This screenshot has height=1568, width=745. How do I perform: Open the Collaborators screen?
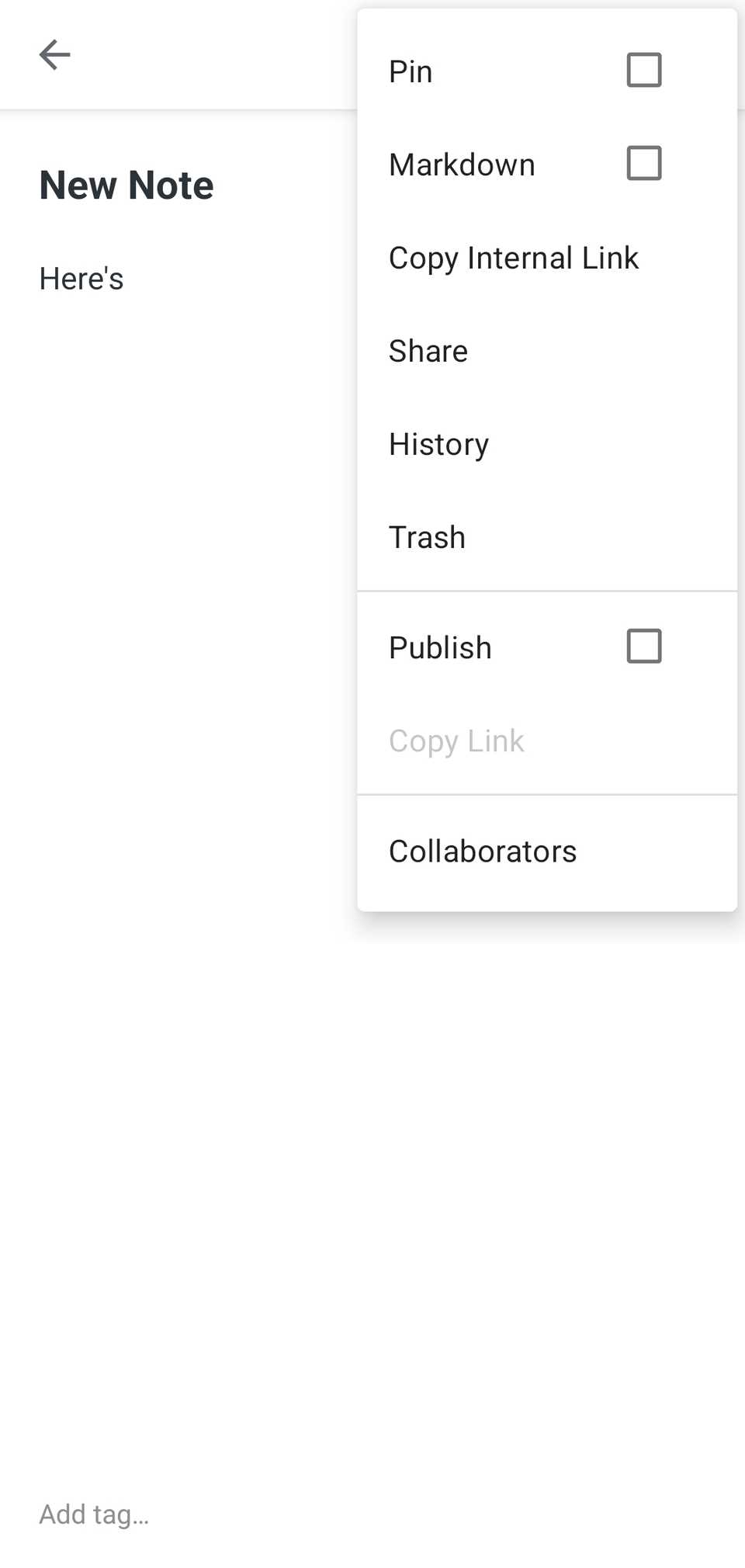pos(483,851)
